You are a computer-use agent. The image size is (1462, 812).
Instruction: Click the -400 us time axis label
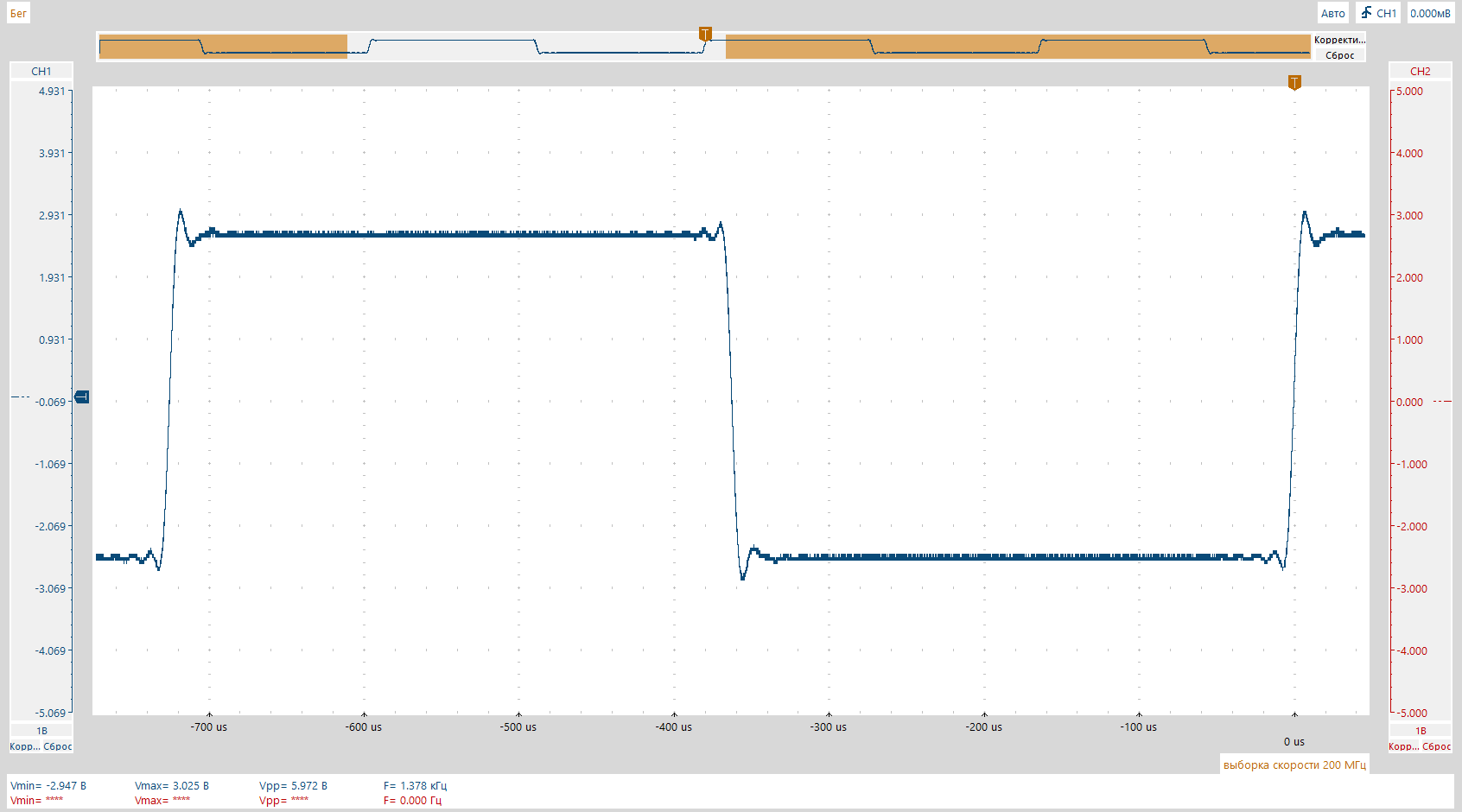point(674,726)
